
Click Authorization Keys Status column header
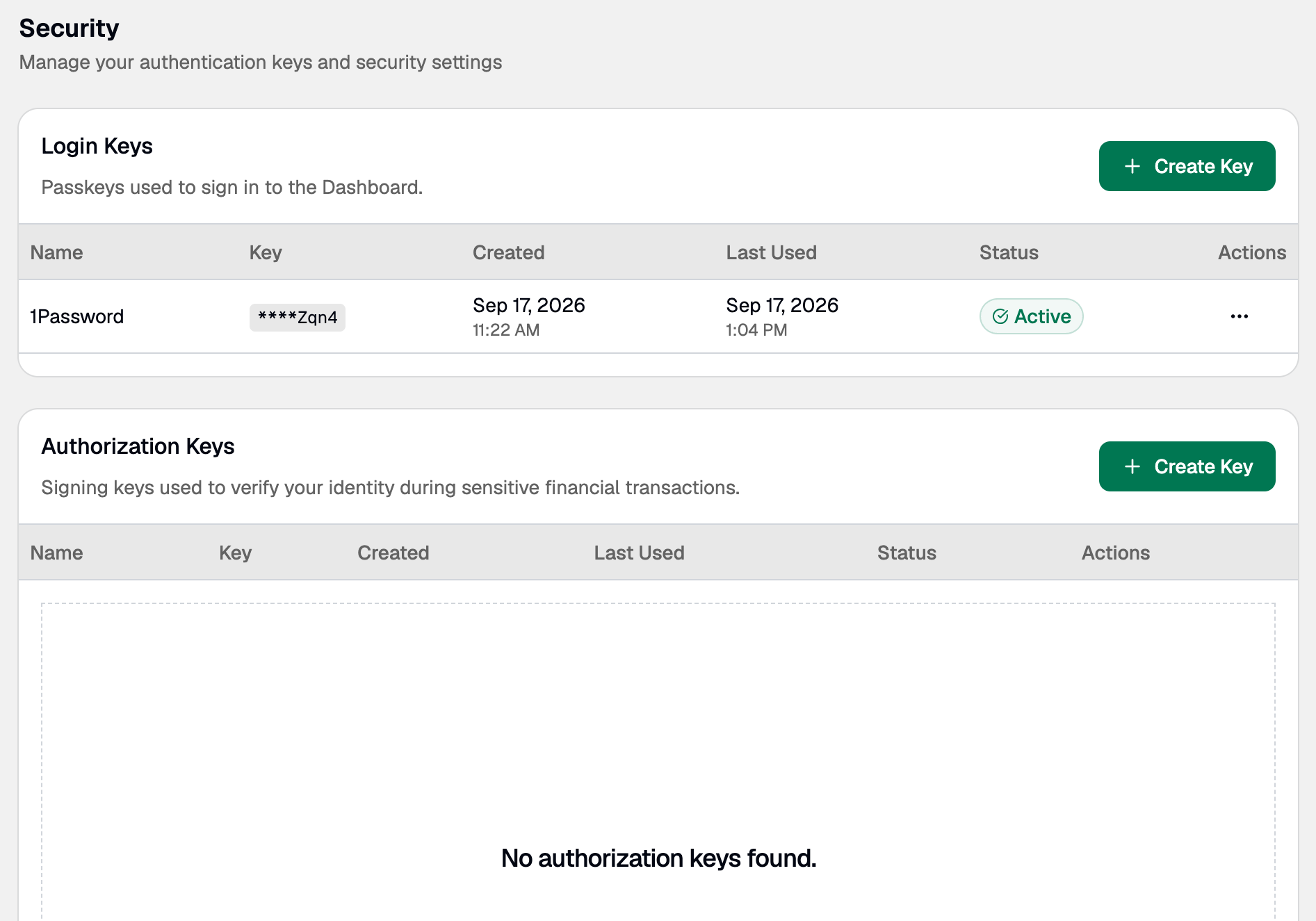(x=907, y=553)
